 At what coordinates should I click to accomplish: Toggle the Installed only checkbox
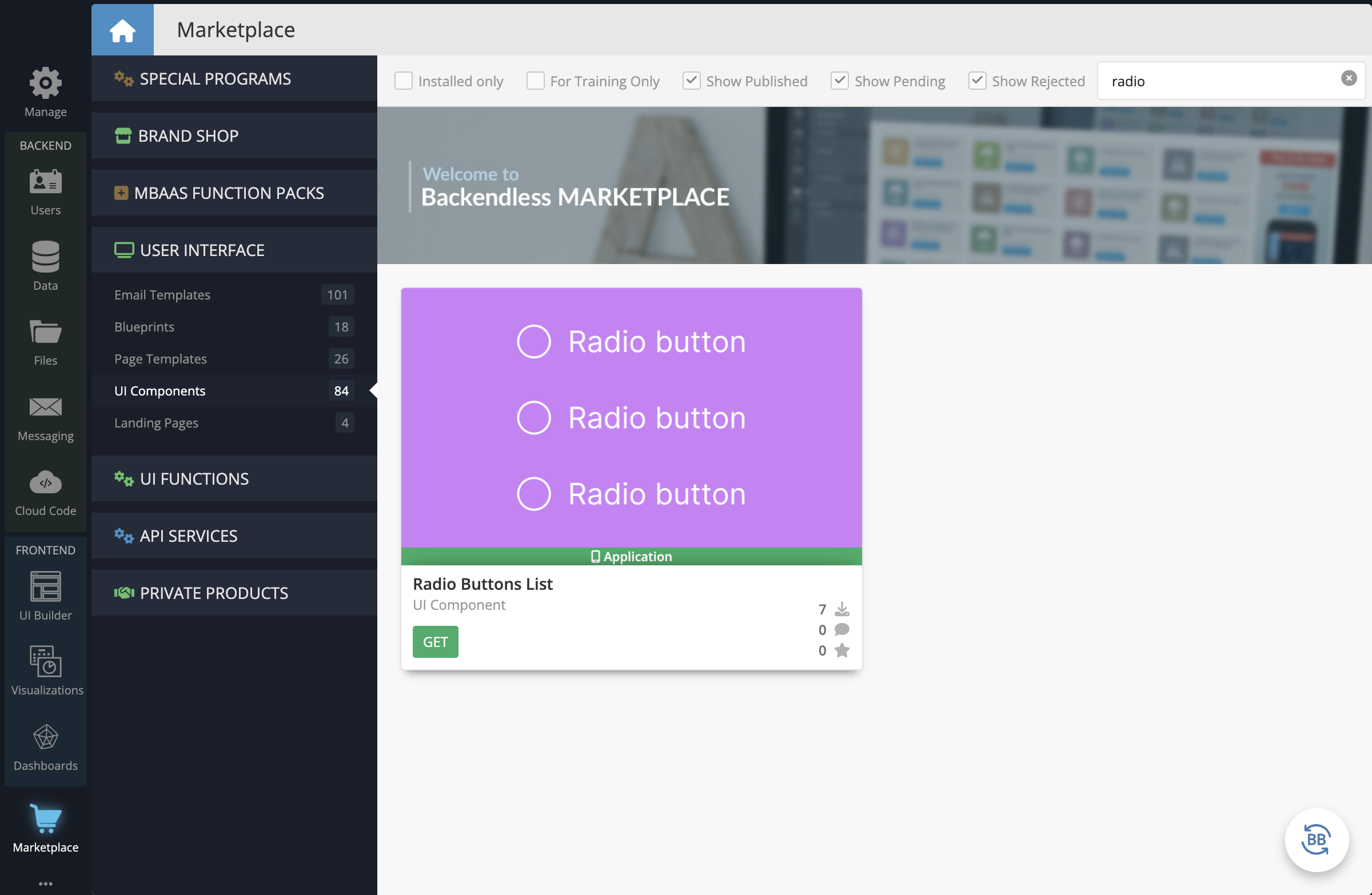(x=404, y=81)
